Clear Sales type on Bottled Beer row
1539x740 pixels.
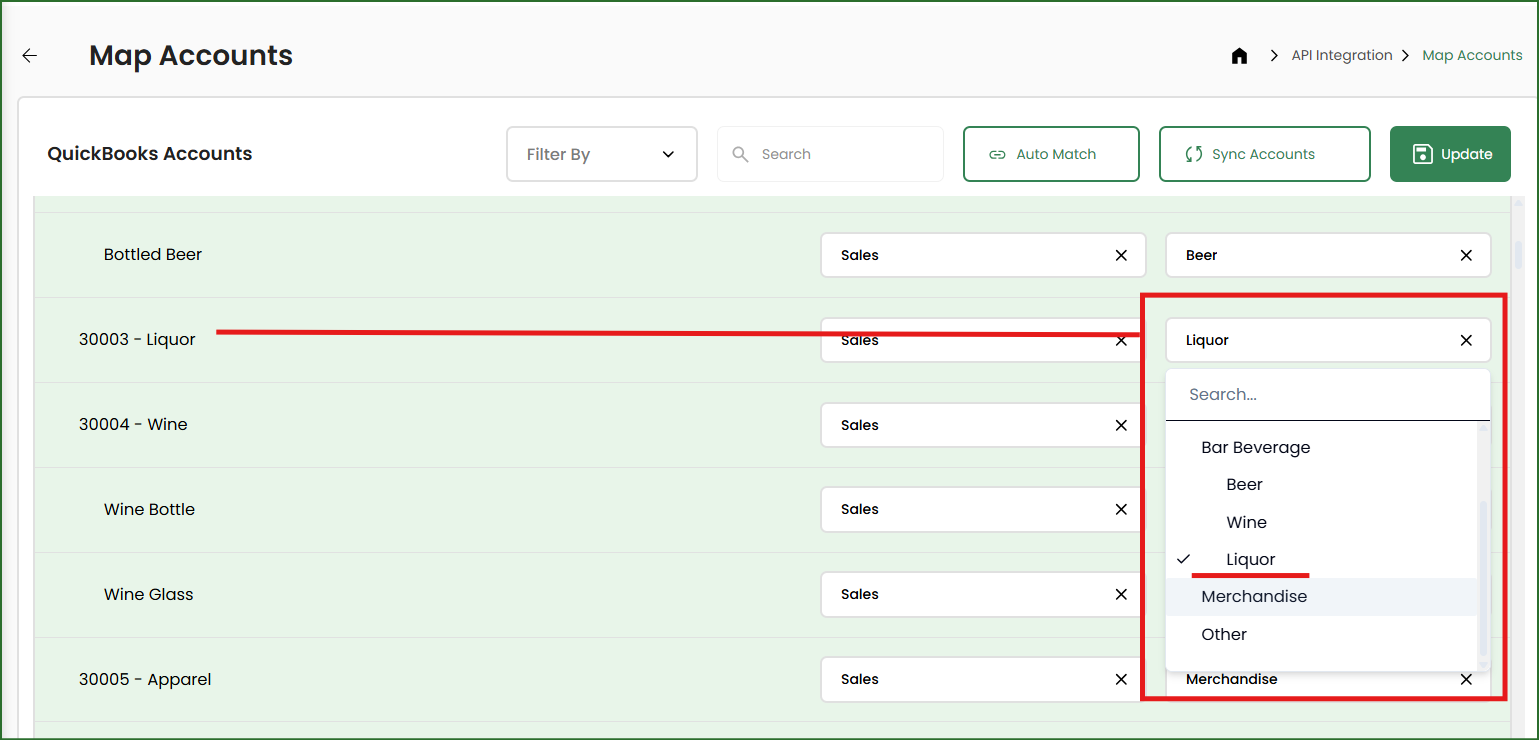click(1121, 256)
